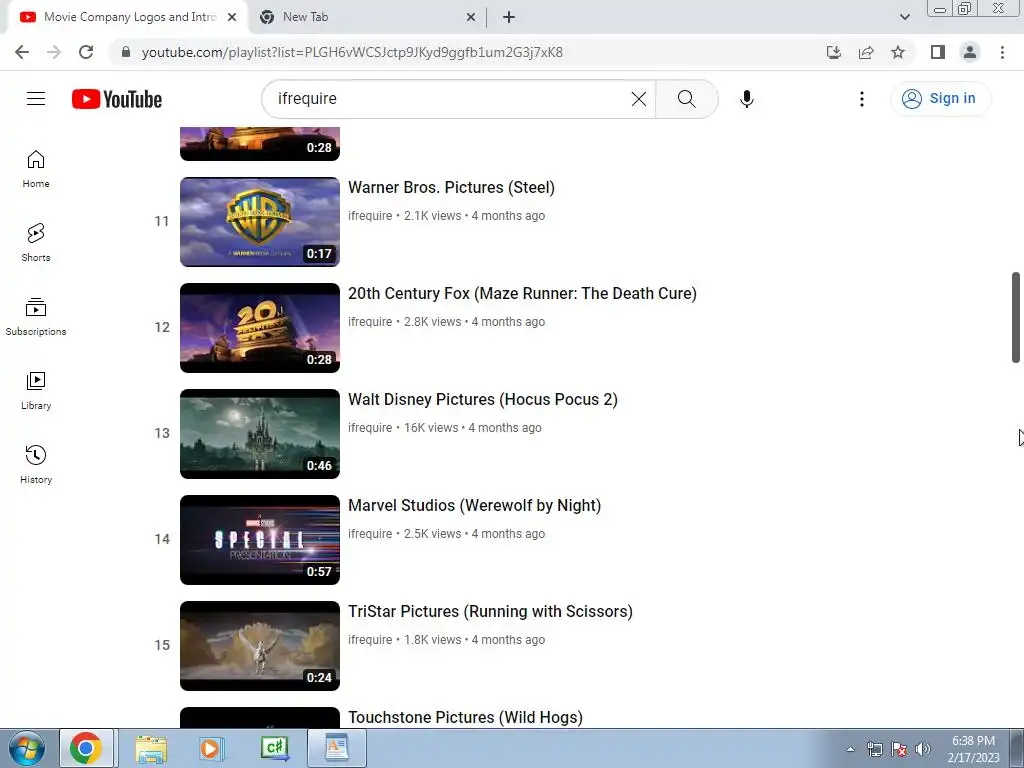Image resolution: width=1024 pixels, height=768 pixels.
Task: Open ifrequire channel under Hocus Pocus 2 video
Action: pos(370,428)
